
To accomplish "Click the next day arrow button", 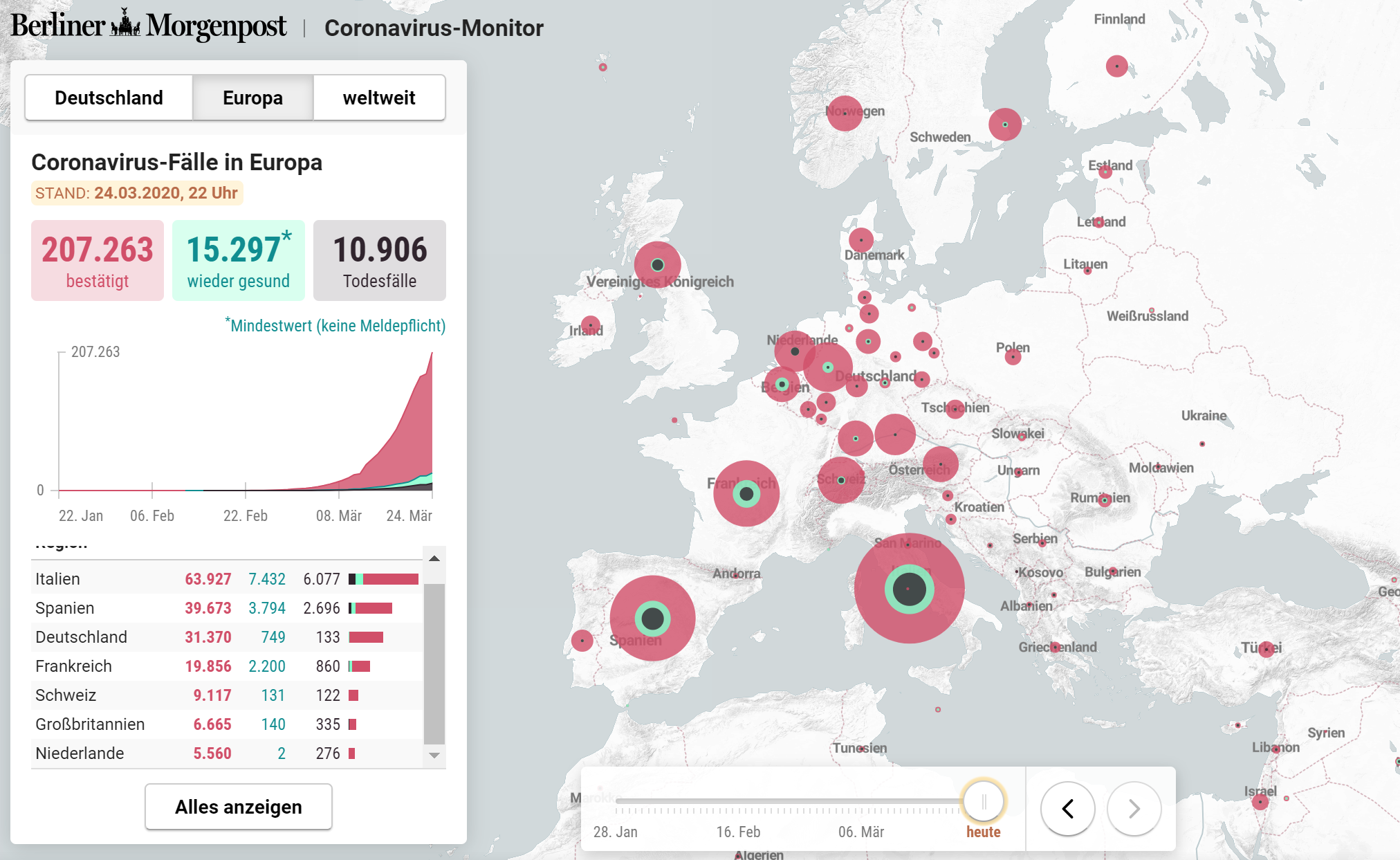I will point(1134,808).
